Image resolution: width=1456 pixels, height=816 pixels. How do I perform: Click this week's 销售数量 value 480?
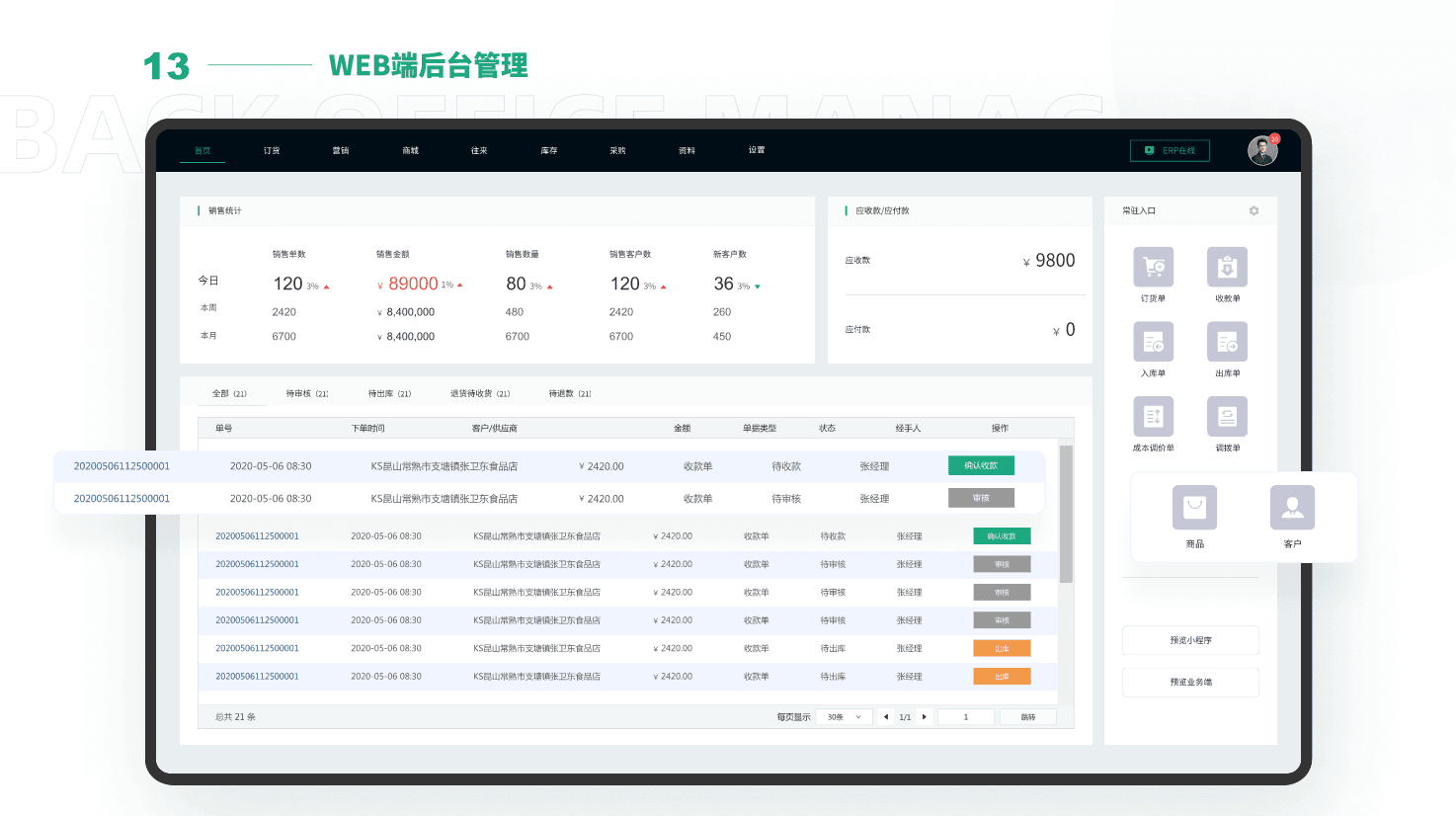pos(515,312)
